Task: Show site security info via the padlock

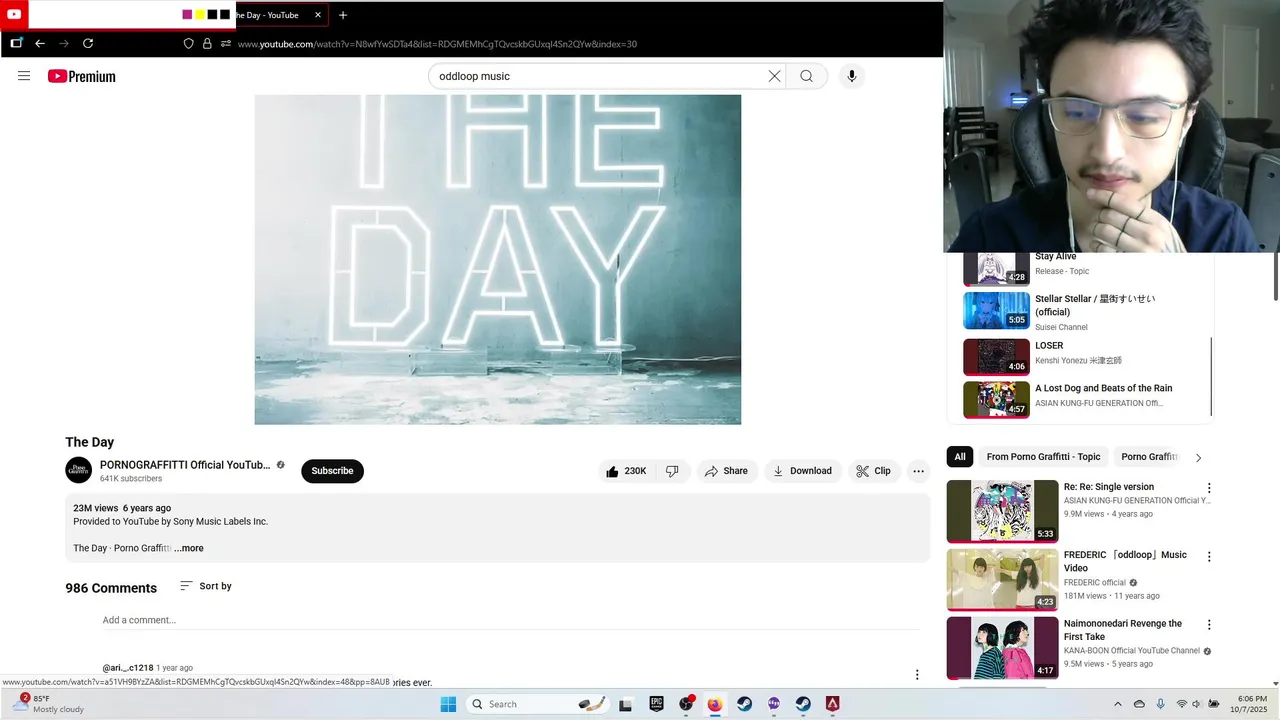Action: click(x=207, y=44)
